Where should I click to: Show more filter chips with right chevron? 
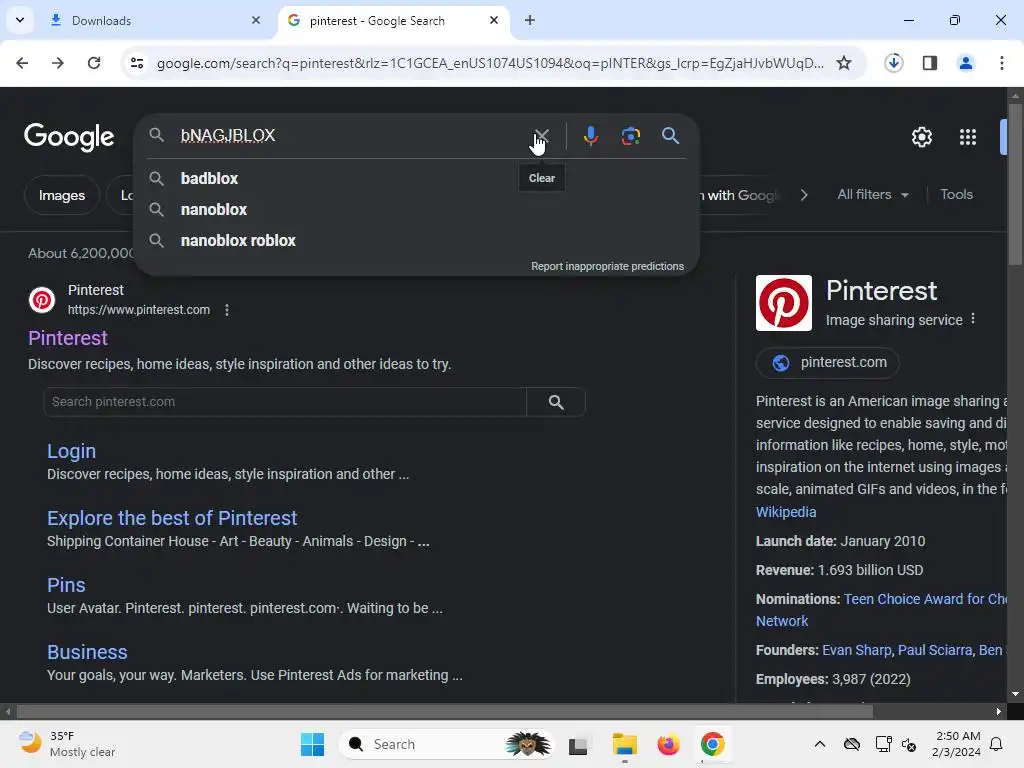pyautogui.click(x=804, y=195)
